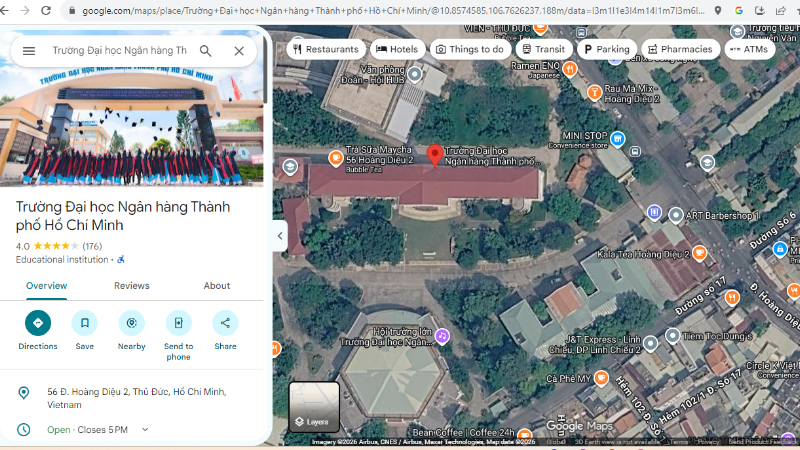Click the browser reload button
Image resolution: width=800 pixels, height=450 pixels.
(46, 10)
